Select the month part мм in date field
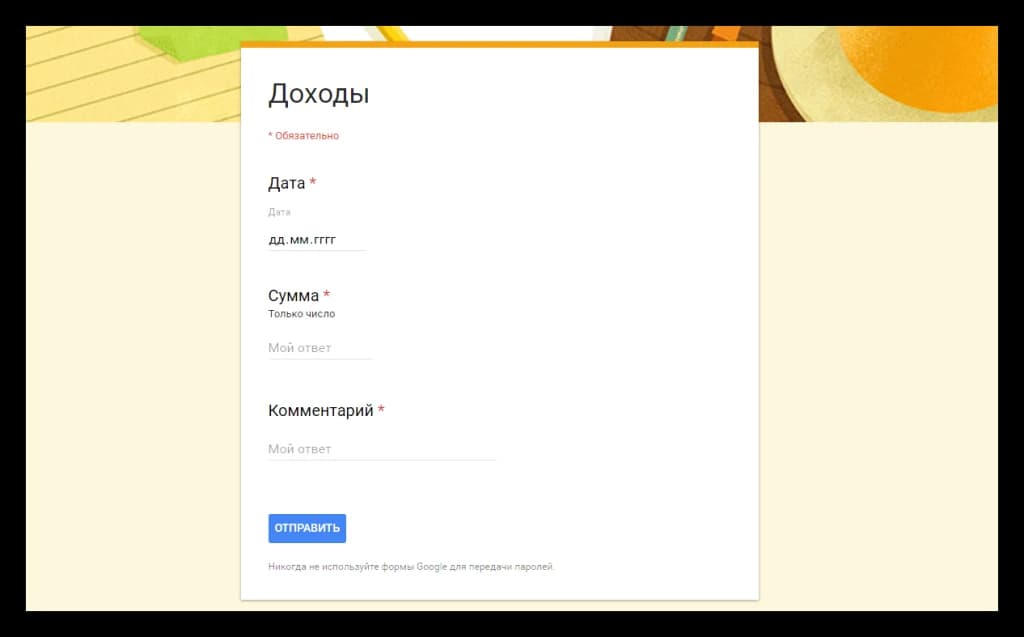Screen dimensions: 1024x637 pyautogui.click(x=299, y=240)
